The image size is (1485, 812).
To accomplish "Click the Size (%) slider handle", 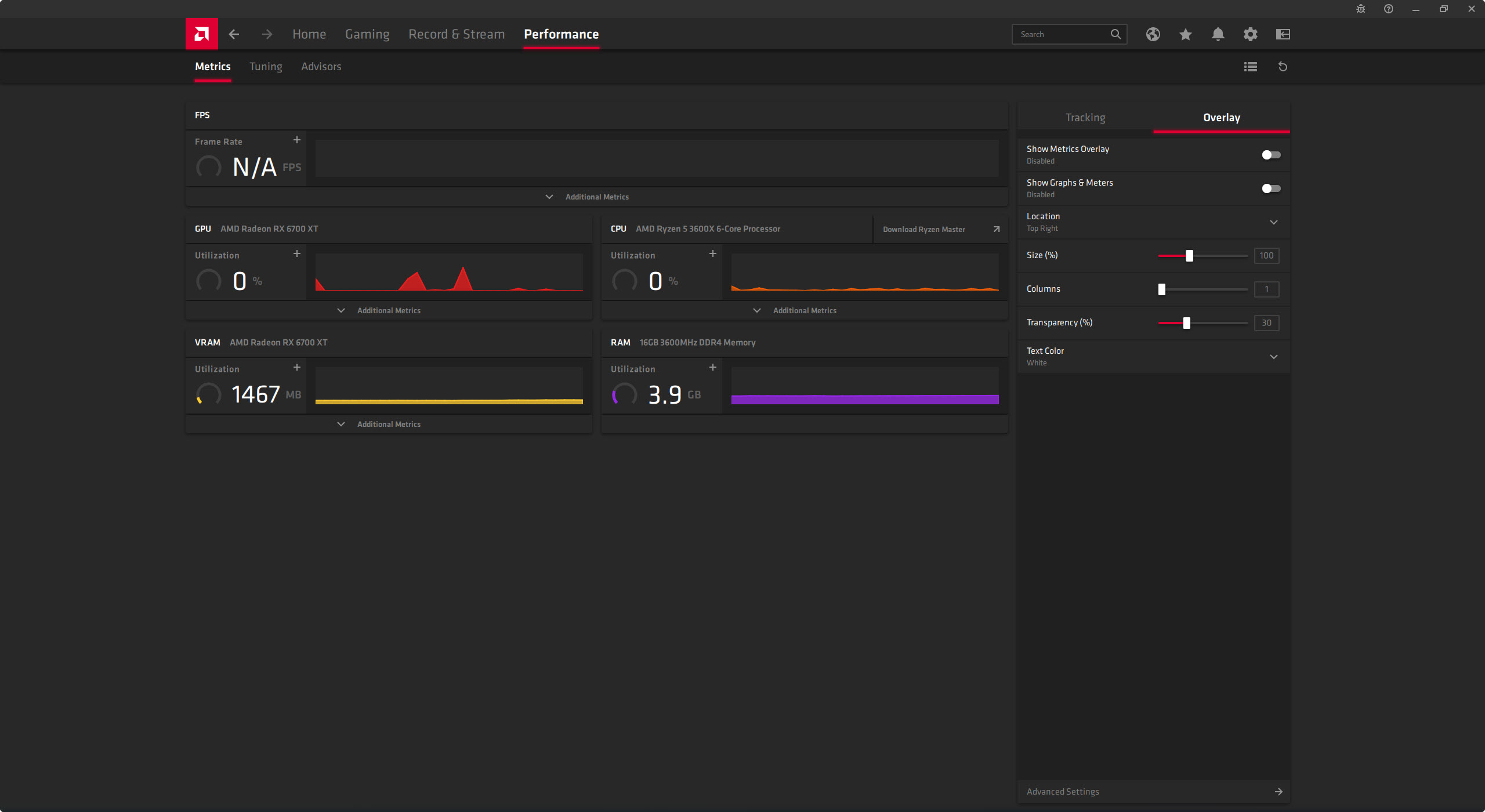I will (1189, 256).
